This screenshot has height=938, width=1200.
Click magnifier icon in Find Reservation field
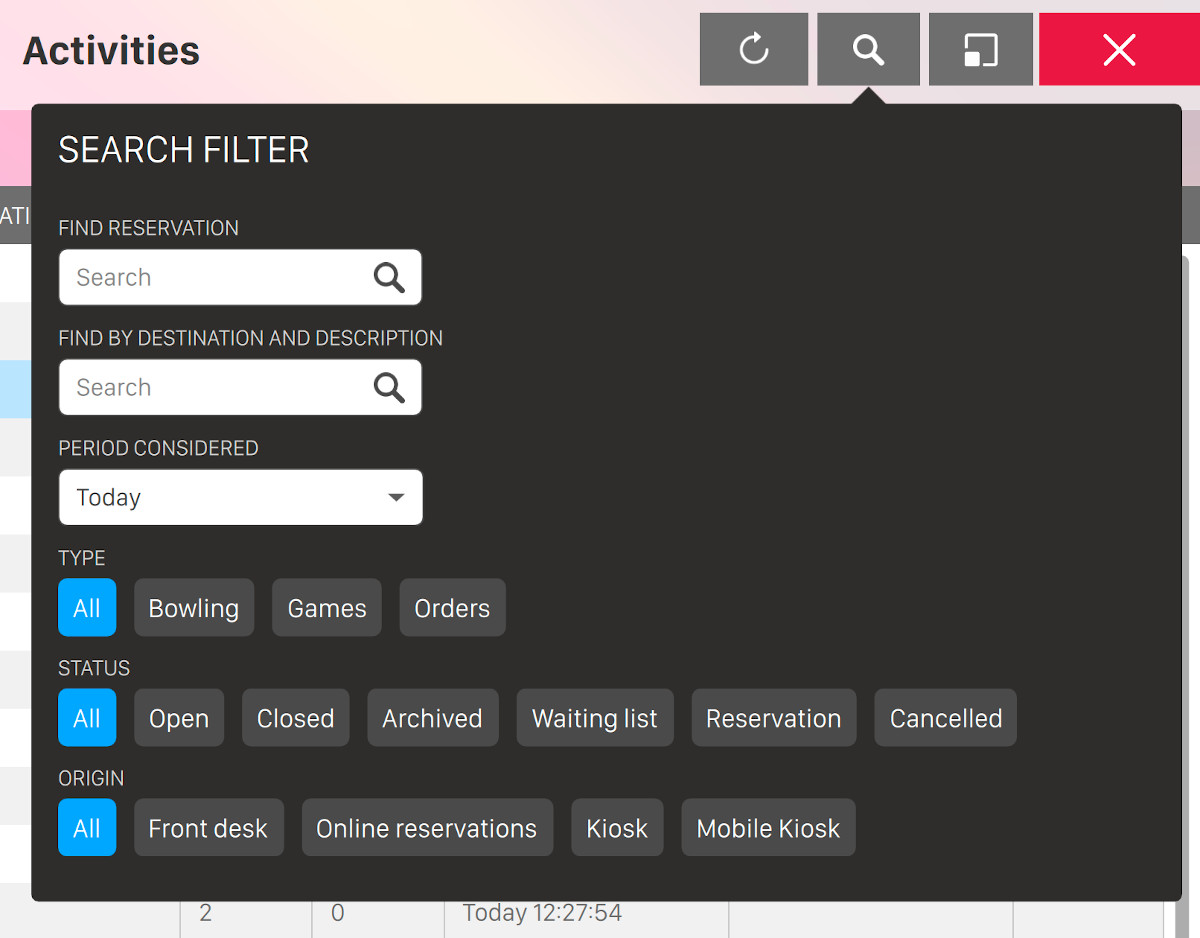point(389,277)
